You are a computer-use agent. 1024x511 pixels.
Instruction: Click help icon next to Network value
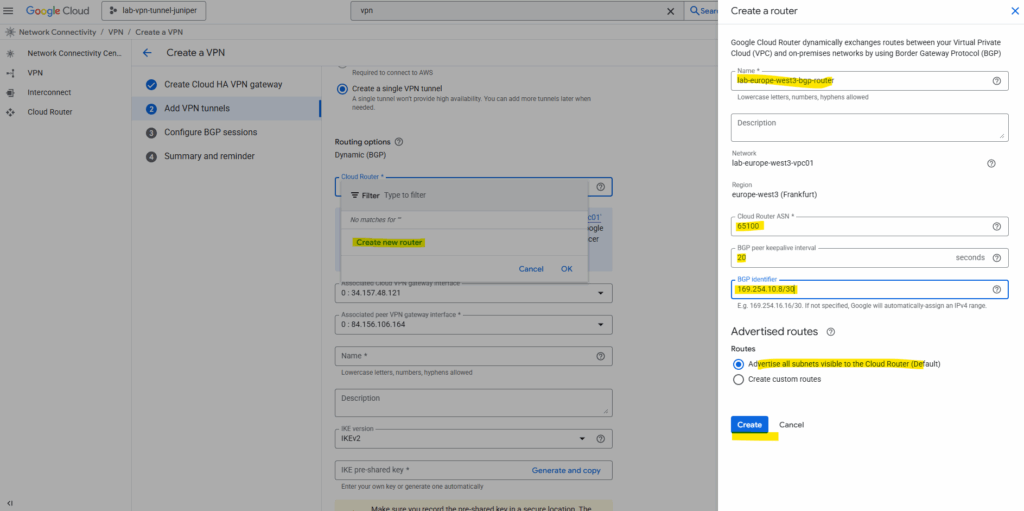tap(991, 163)
